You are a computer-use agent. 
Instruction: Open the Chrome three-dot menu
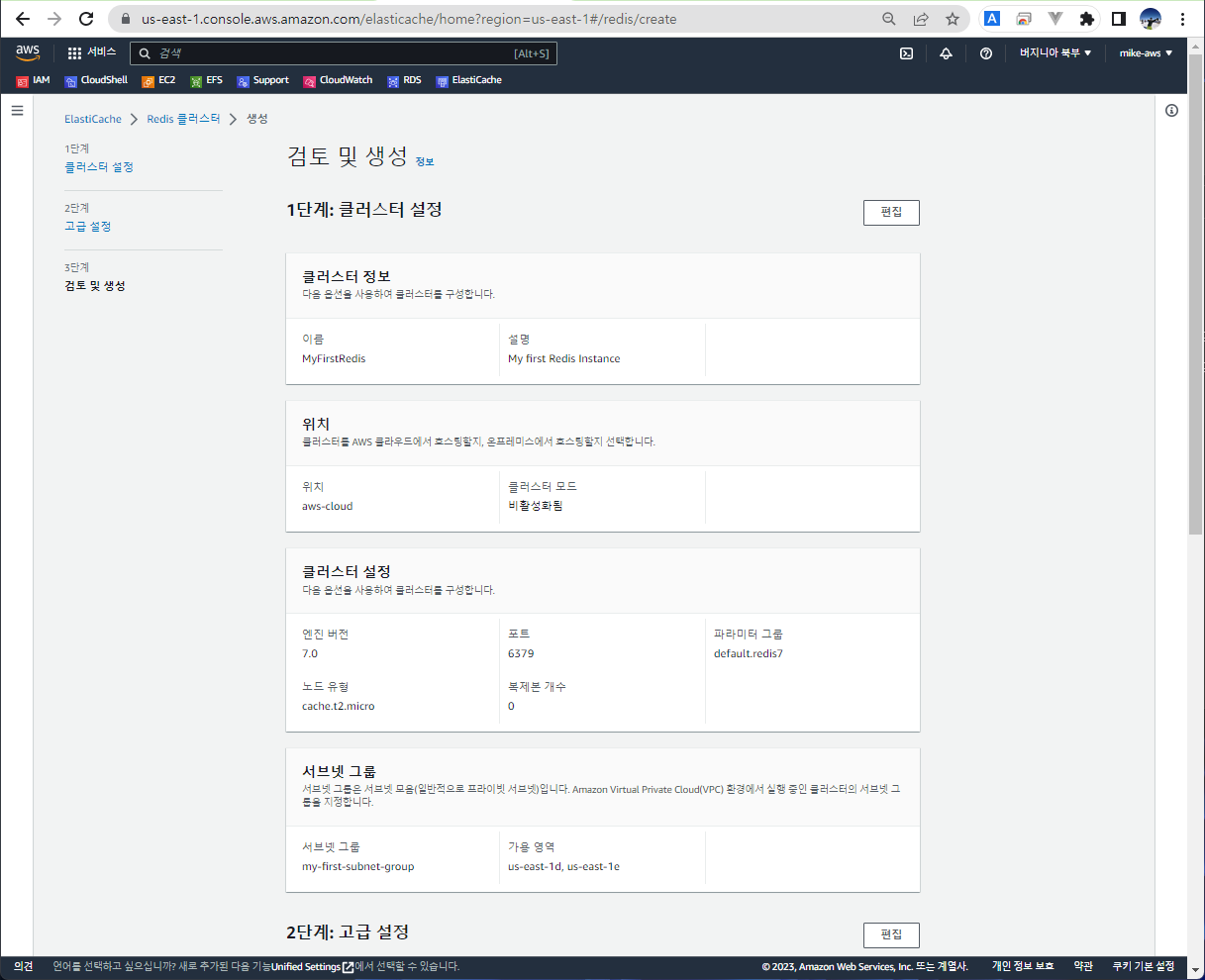[x=1183, y=19]
